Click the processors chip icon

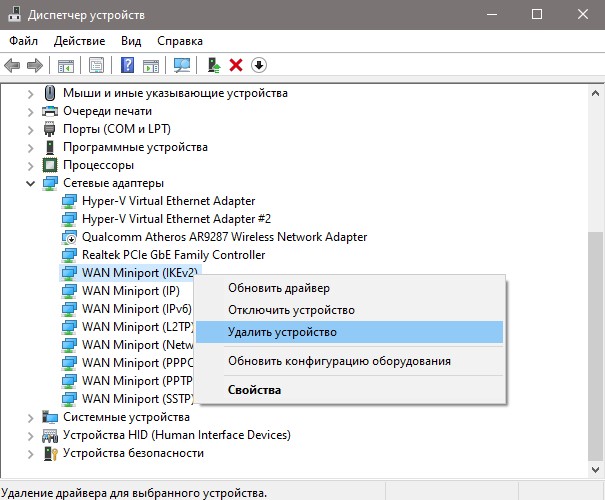(x=50, y=165)
